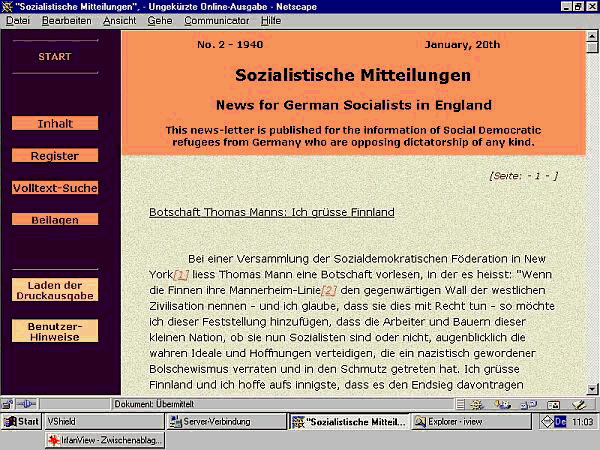Open Navigator from the component bar
This screenshot has height=450, width=600.
click(x=477, y=404)
